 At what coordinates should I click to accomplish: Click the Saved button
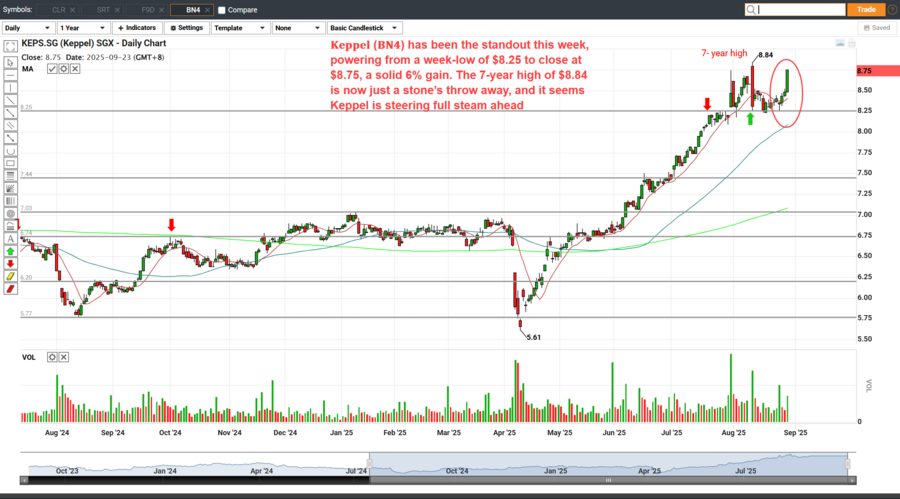(x=877, y=28)
